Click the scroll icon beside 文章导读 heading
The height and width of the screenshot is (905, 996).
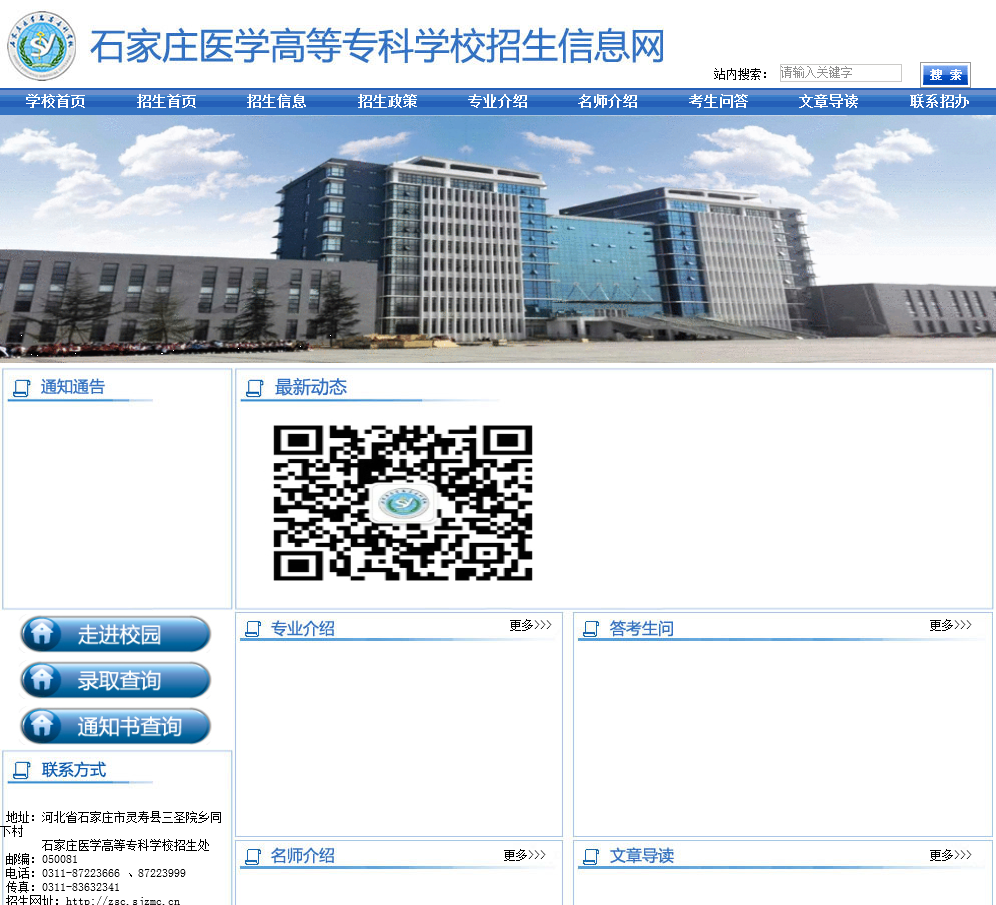click(591, 856)
